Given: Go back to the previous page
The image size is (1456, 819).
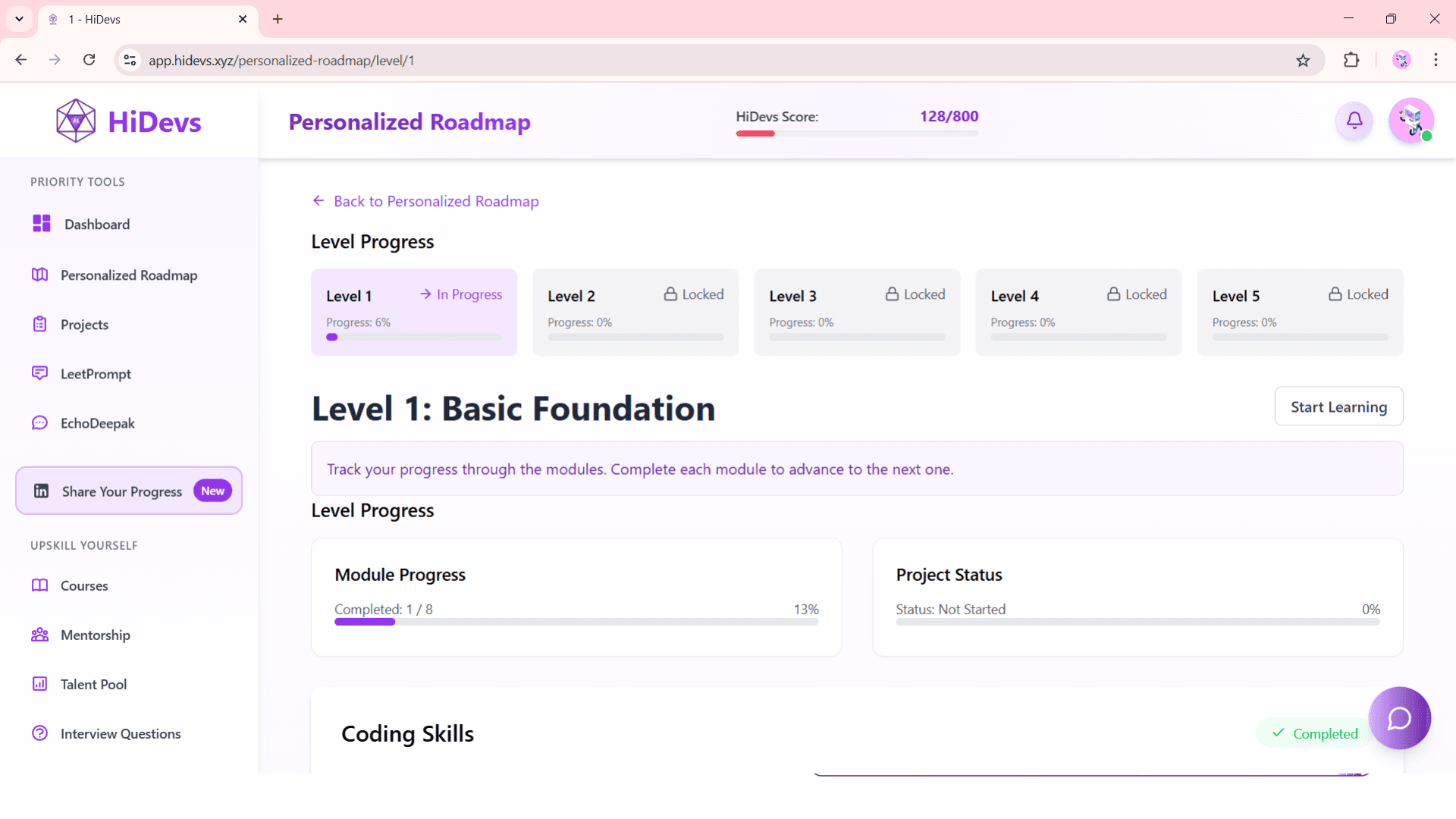Looking at the screenshot, I should pyautogui.click(x=21, y=60).
